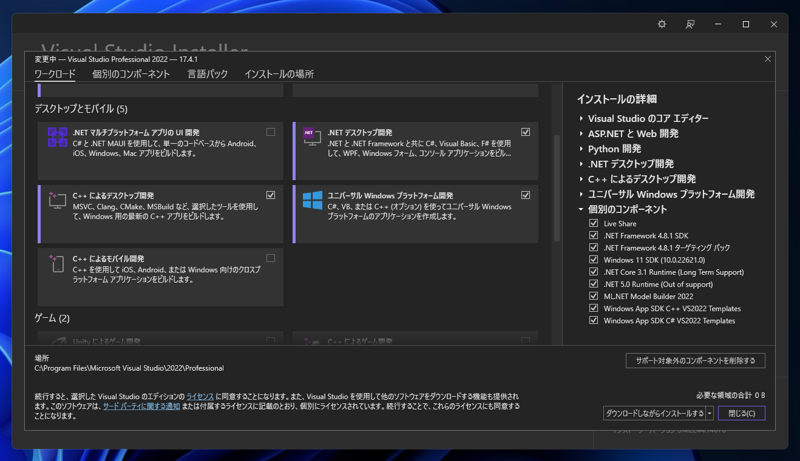Select the ワークロード tab
The width and height of the screenshot is (800, 461).
(x=55, y=74)
